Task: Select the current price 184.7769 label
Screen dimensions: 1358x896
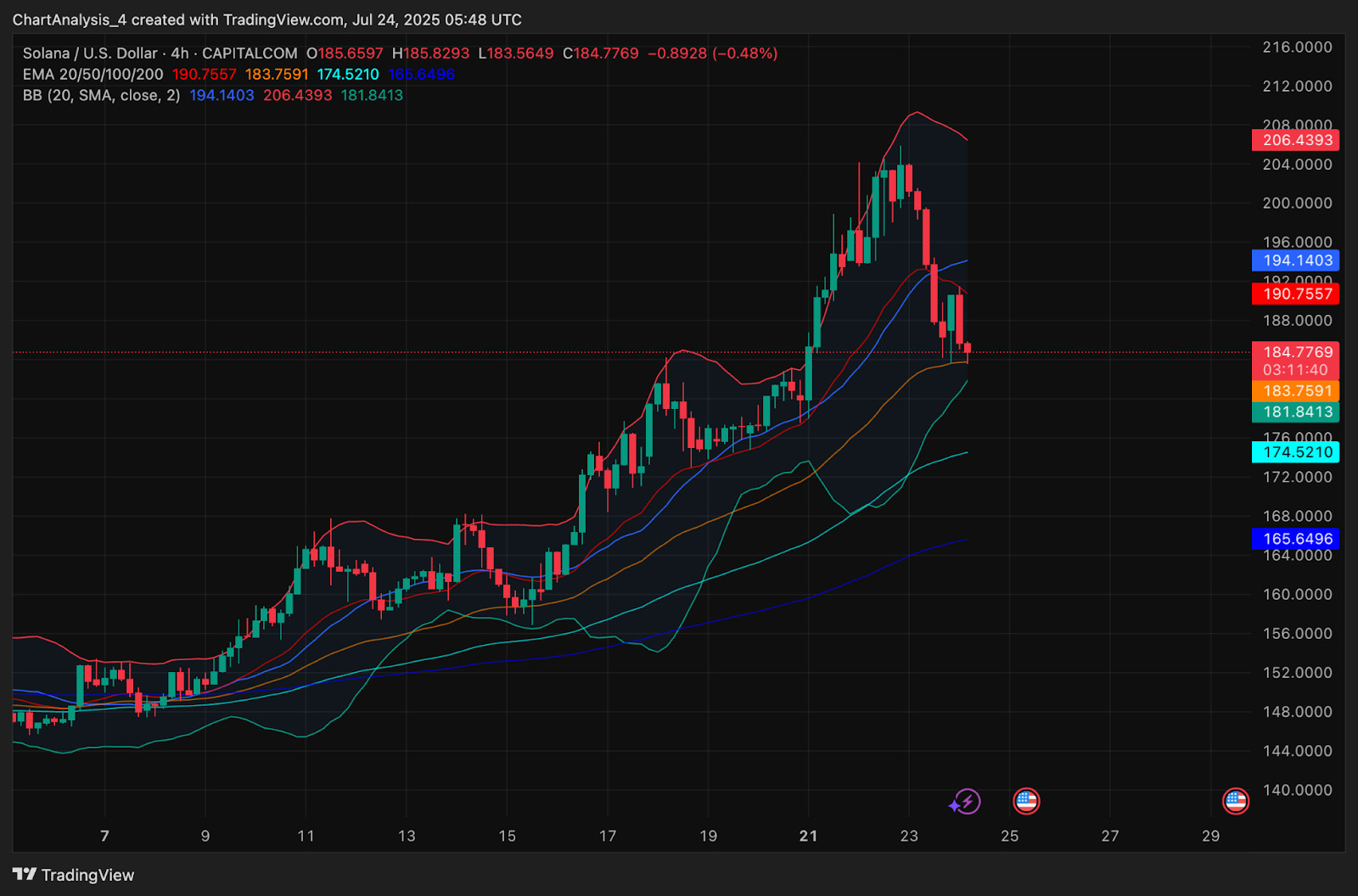Action: [x=1295, y=351]
